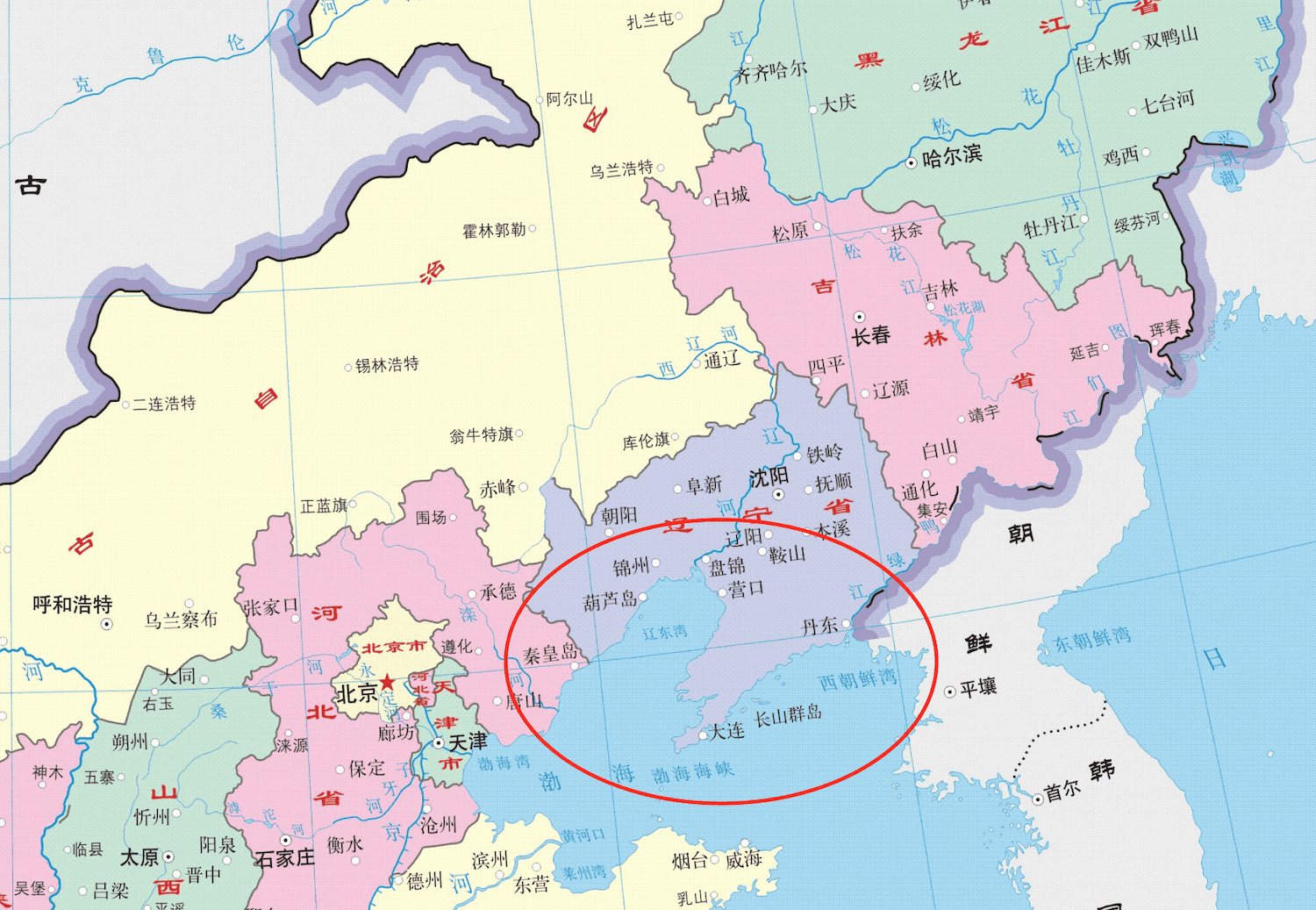Select the 阜新 city label

click(x=704, y=485)
